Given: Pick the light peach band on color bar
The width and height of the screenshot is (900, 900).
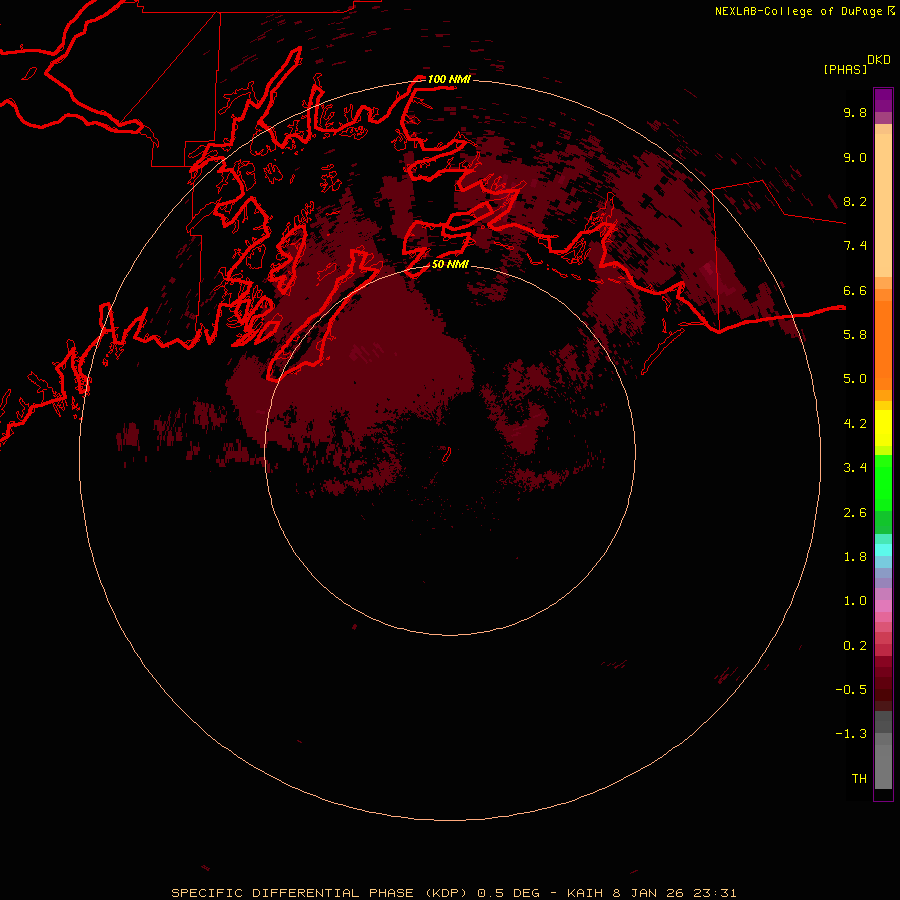Looking at the screenshot, I should pyautogui.click(x=883, y=205).
